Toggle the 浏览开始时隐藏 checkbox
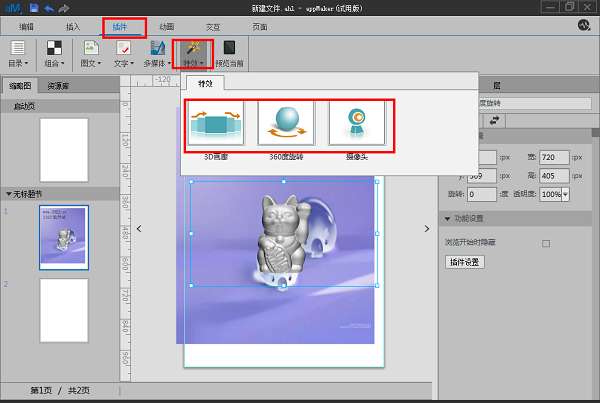The height and width of the screenshot is (403, 600). pyautogui.click(x=545, y=243)
